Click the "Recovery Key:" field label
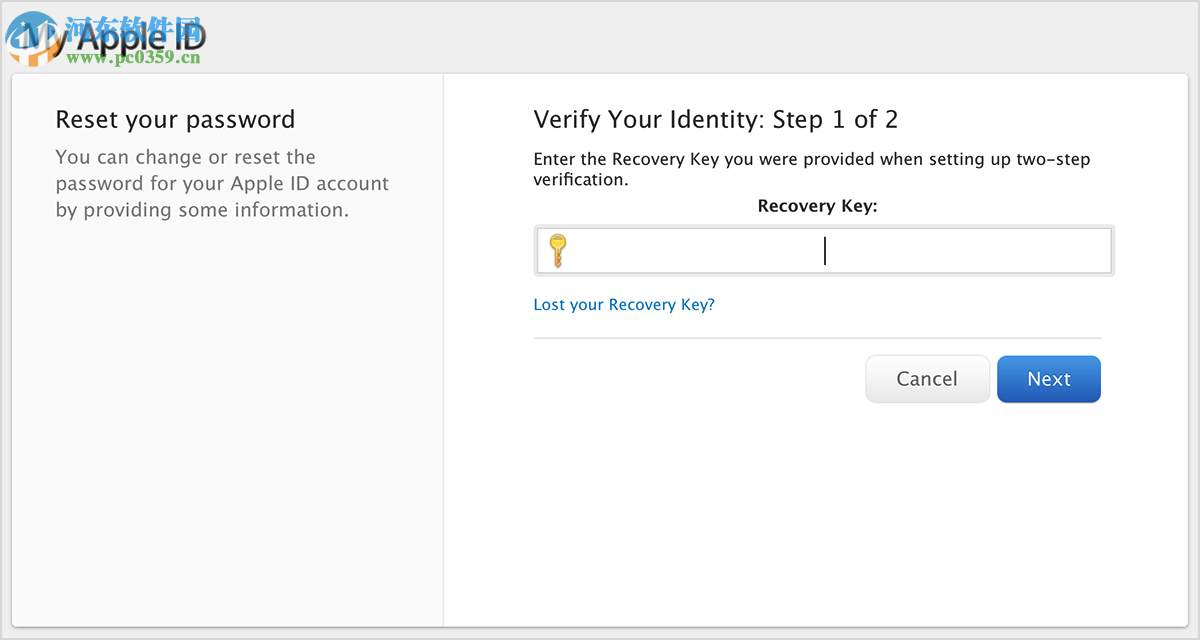 pos(817,206)
